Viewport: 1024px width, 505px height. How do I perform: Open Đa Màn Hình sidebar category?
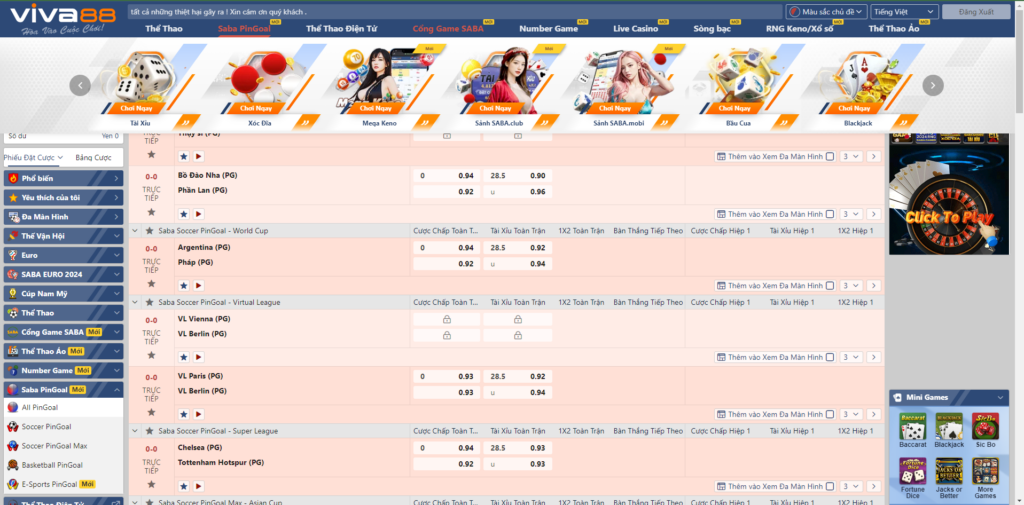63,217
